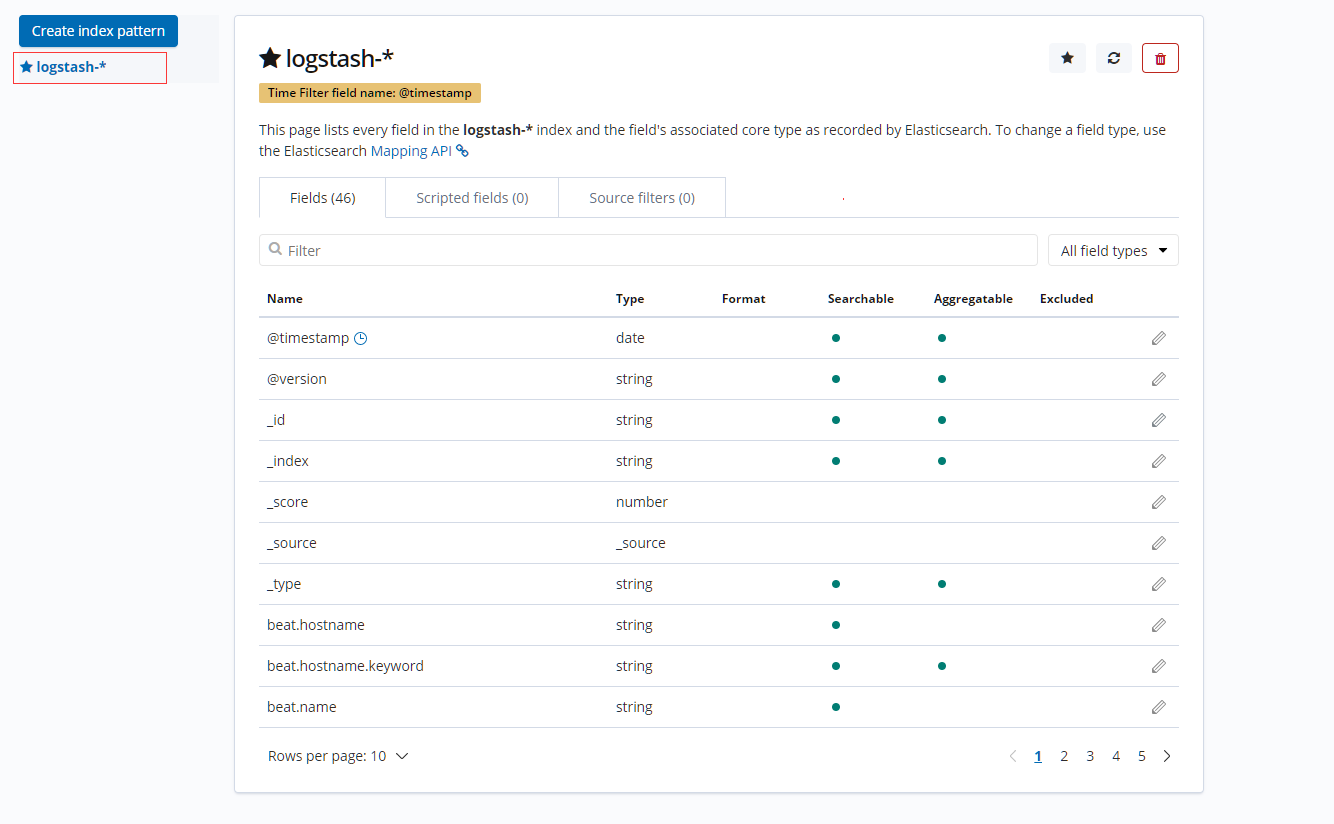Click the Create index pattern button

click(x=97, y=31)
